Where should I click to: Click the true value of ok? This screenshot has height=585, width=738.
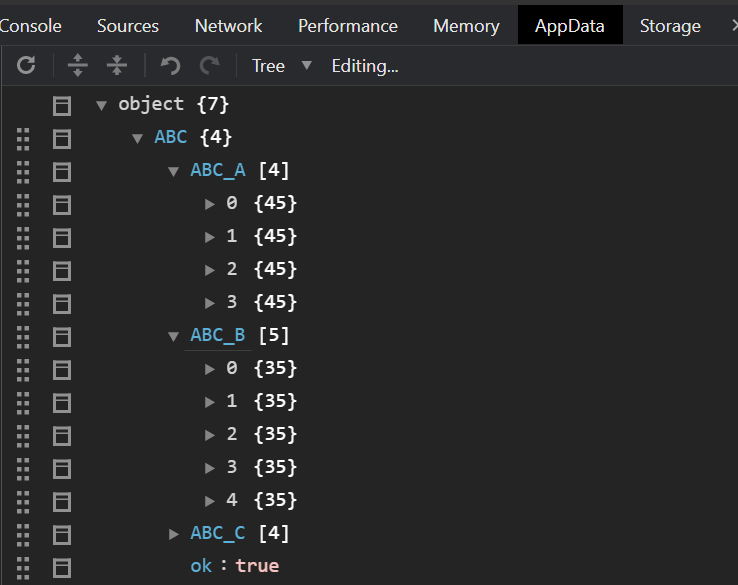tap(257, 566)
